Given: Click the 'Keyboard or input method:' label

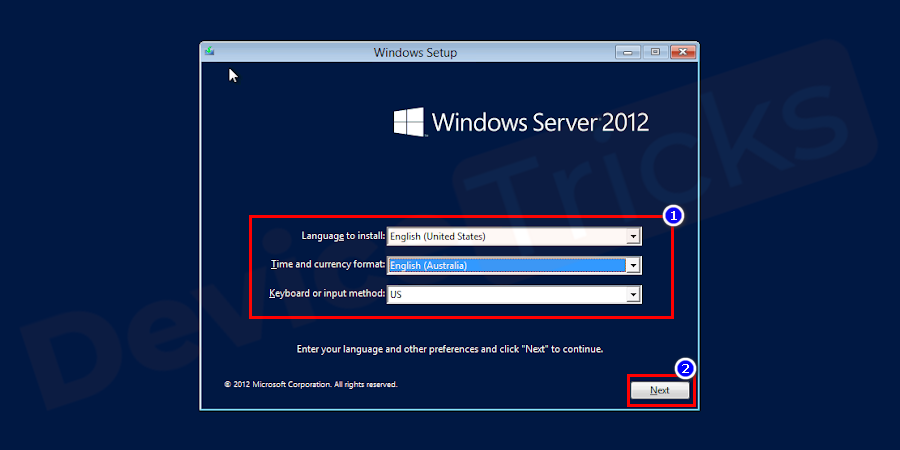Looking at the screenshot, I should point(327,294).
